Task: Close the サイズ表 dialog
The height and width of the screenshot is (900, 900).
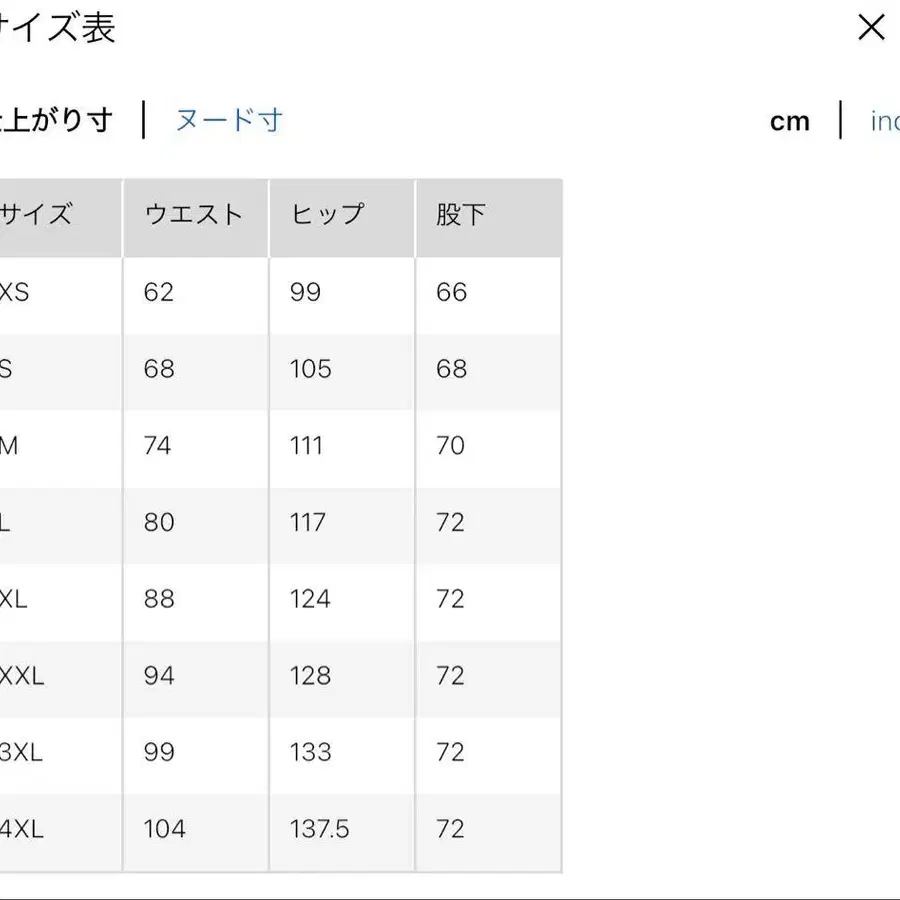Action: click(871, 28)
